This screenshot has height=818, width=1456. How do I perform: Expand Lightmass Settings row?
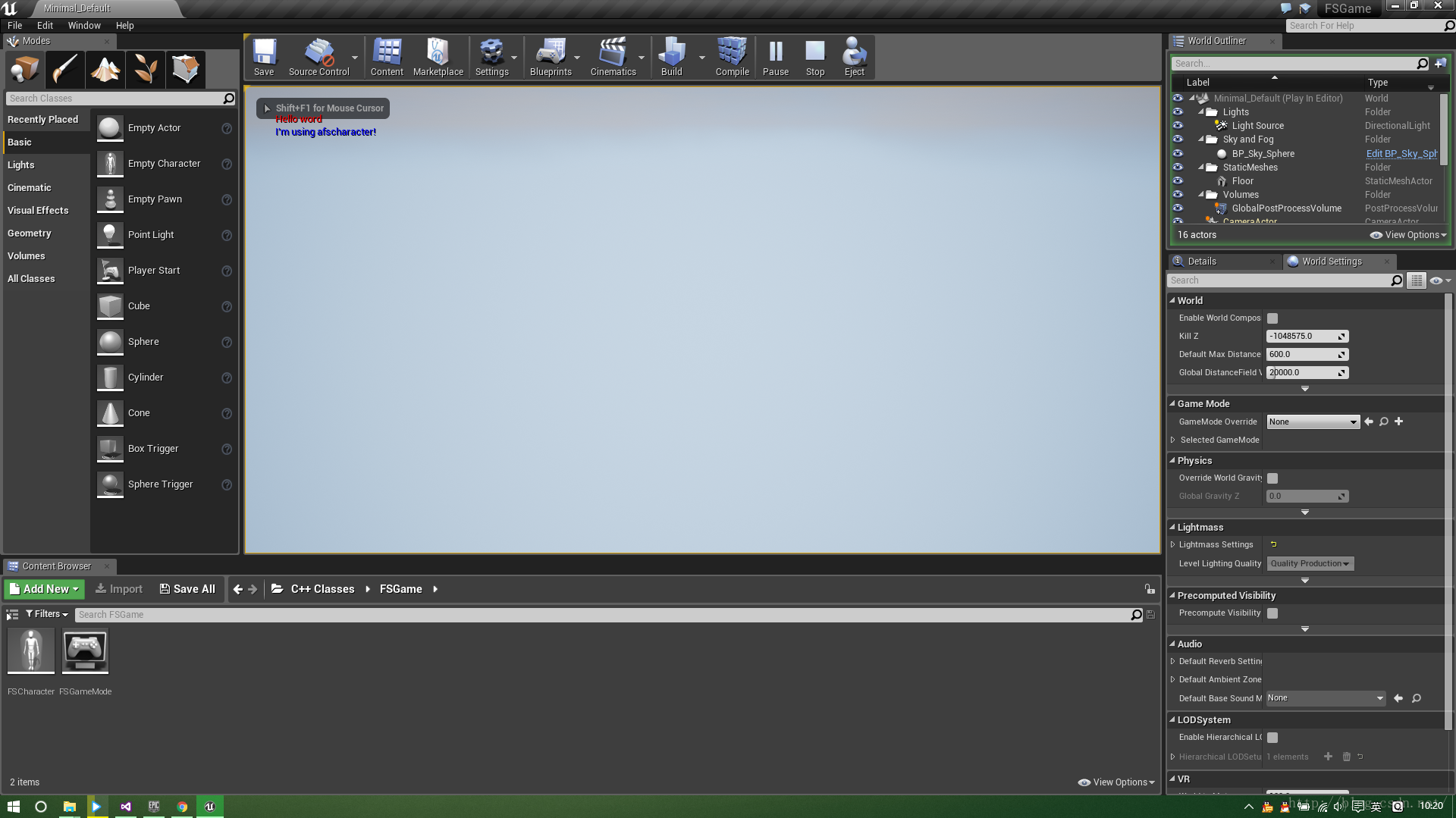click(1173, 545)
